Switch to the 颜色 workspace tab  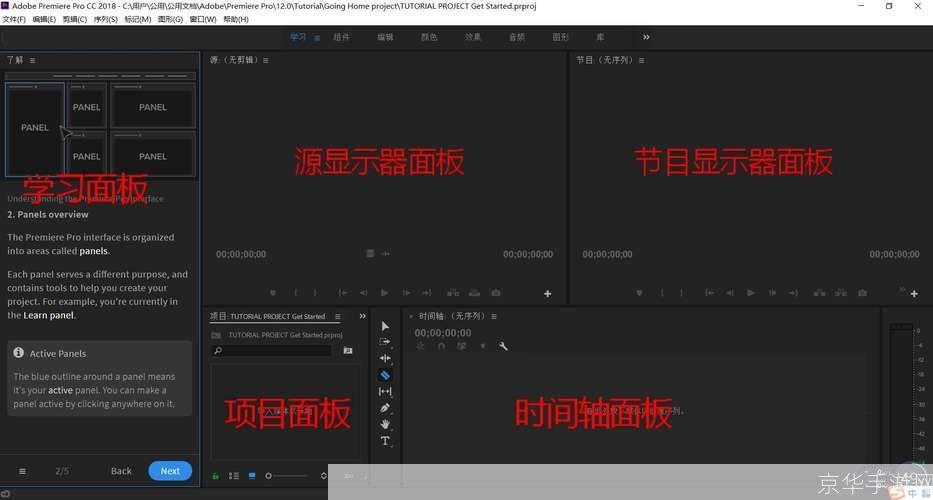429,37
